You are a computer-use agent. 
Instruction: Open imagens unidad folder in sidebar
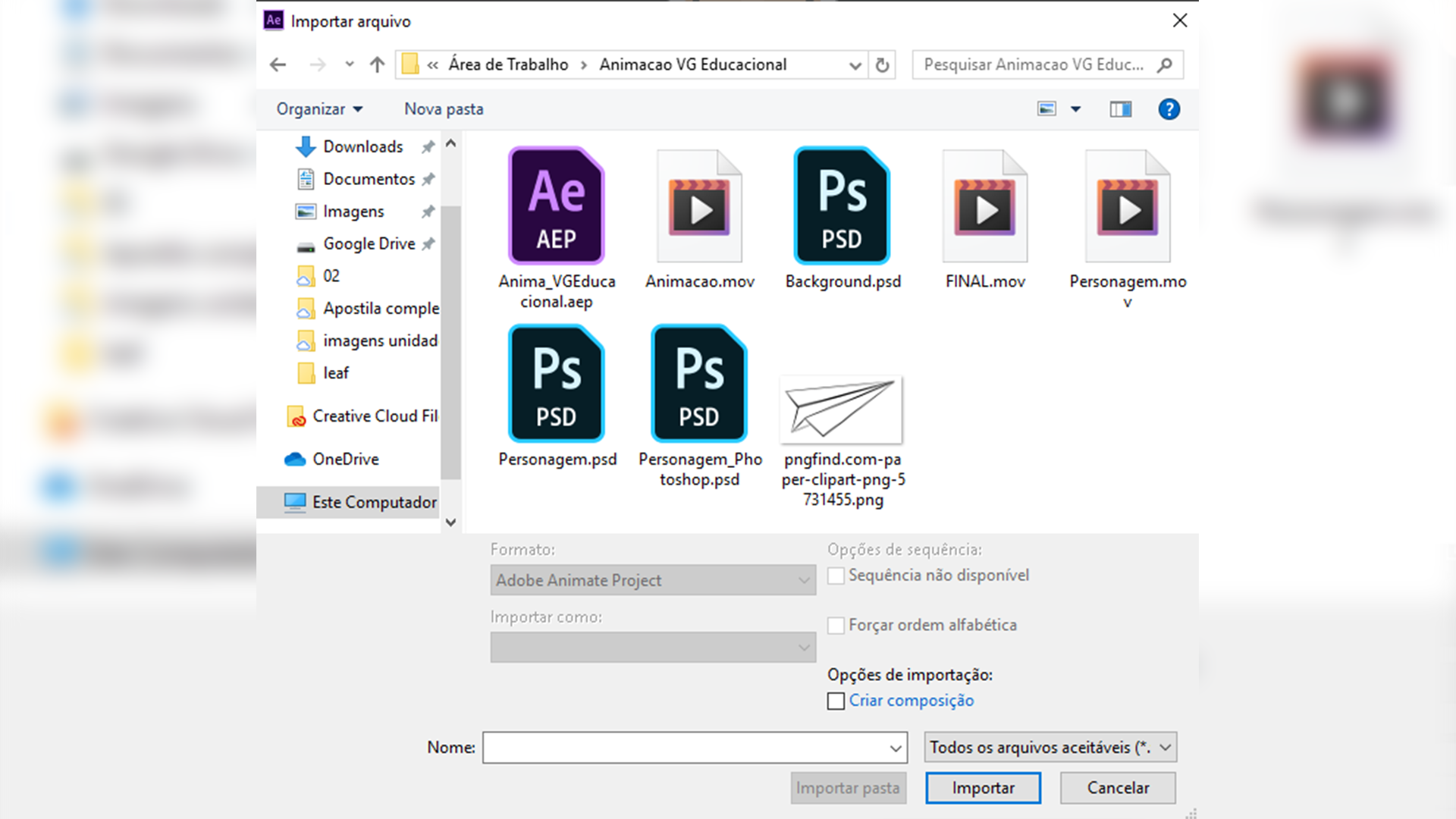[x=367, y=341]
